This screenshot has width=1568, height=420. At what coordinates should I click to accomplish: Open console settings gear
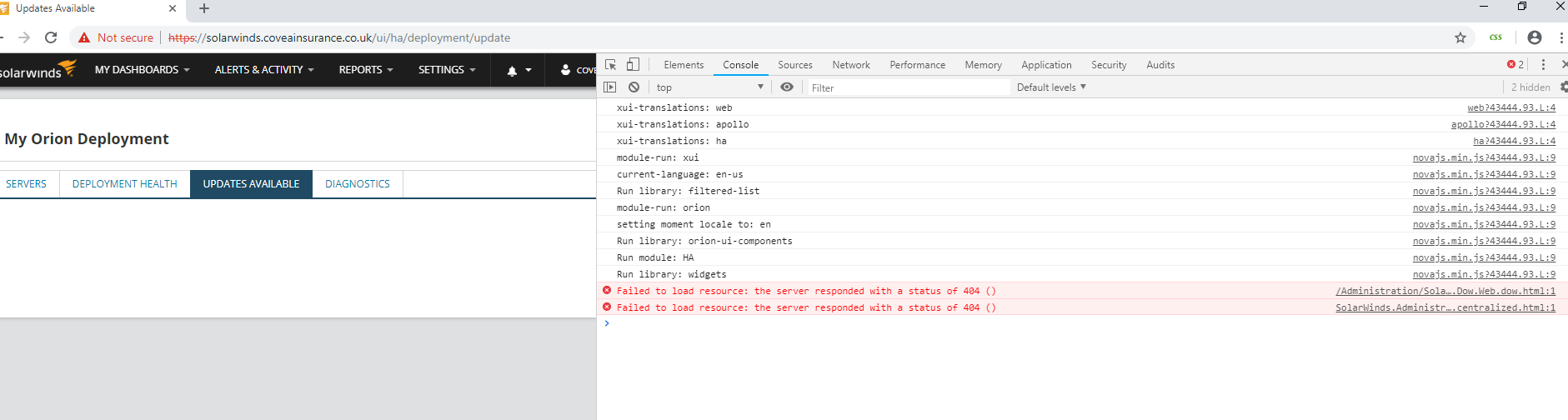1563,87
